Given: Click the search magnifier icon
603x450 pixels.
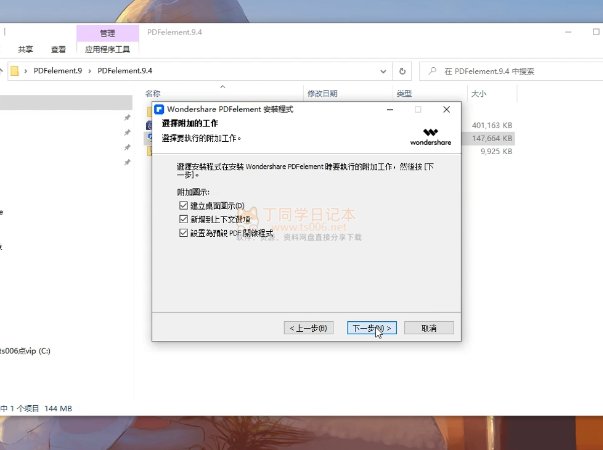Looking at the screenshot, I should (x=432, y=71).
